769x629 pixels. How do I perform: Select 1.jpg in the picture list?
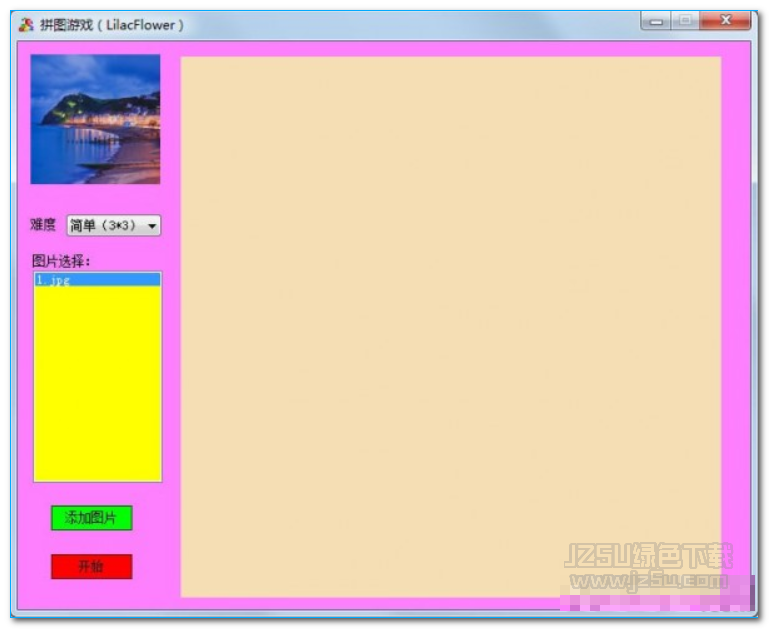point(98,280)
